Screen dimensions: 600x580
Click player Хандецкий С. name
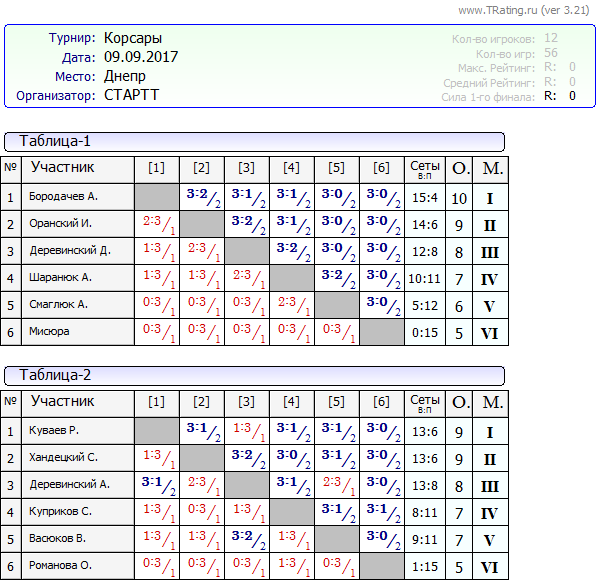pyautogui.click(x=62, y=458)
